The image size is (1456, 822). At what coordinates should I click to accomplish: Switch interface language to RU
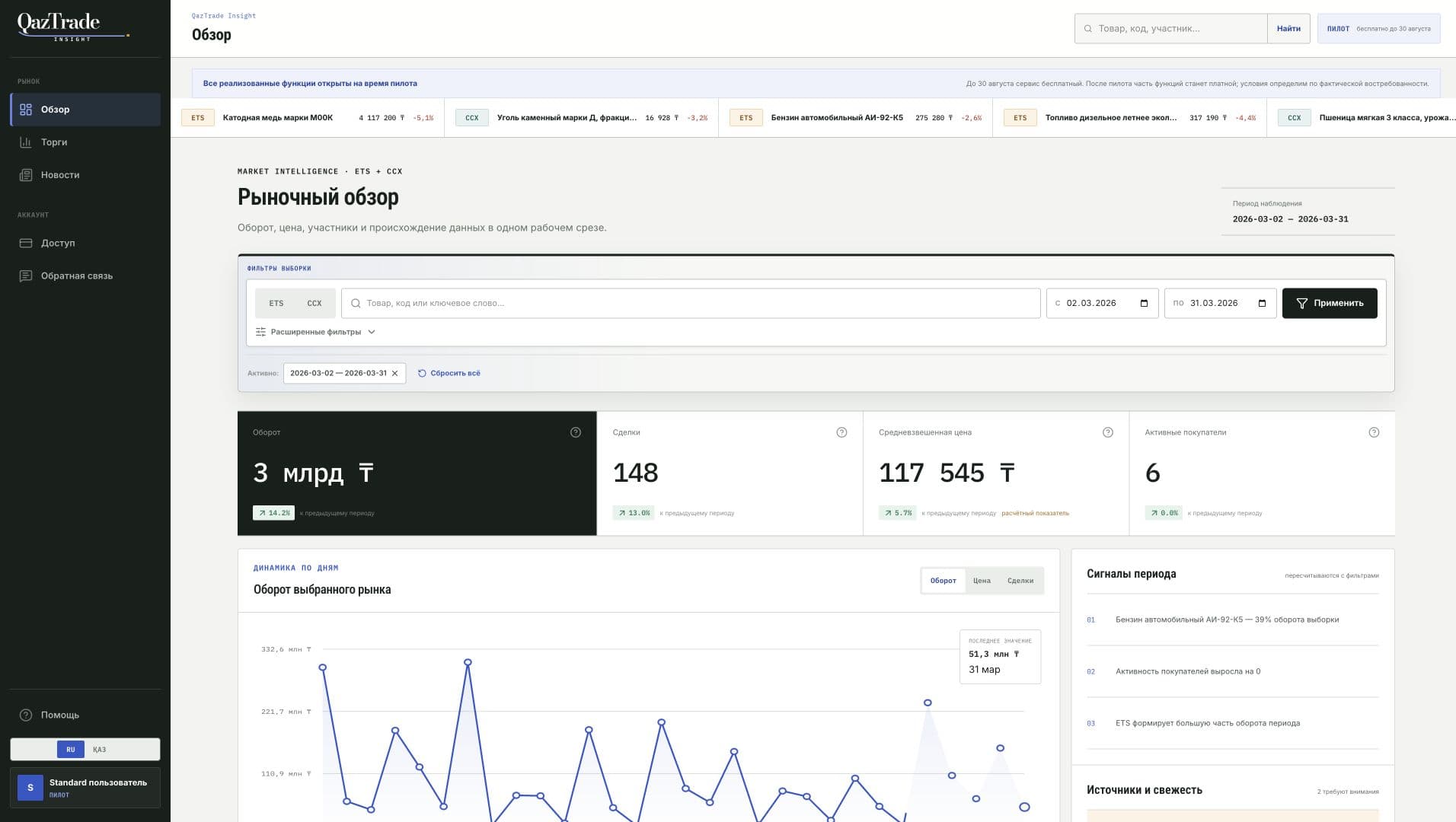tap(70, 750)
